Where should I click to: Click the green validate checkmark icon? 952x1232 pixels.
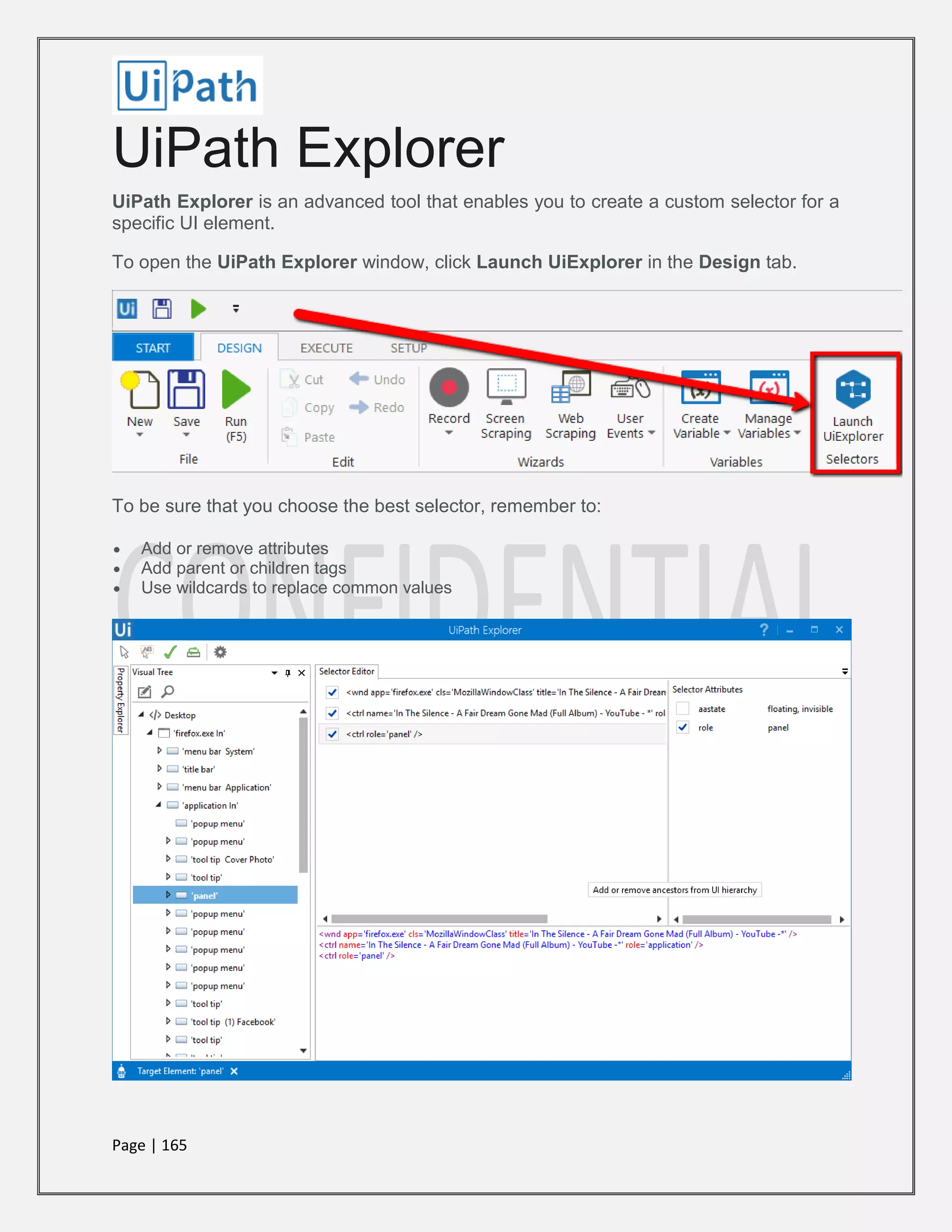tap(170, 652)
